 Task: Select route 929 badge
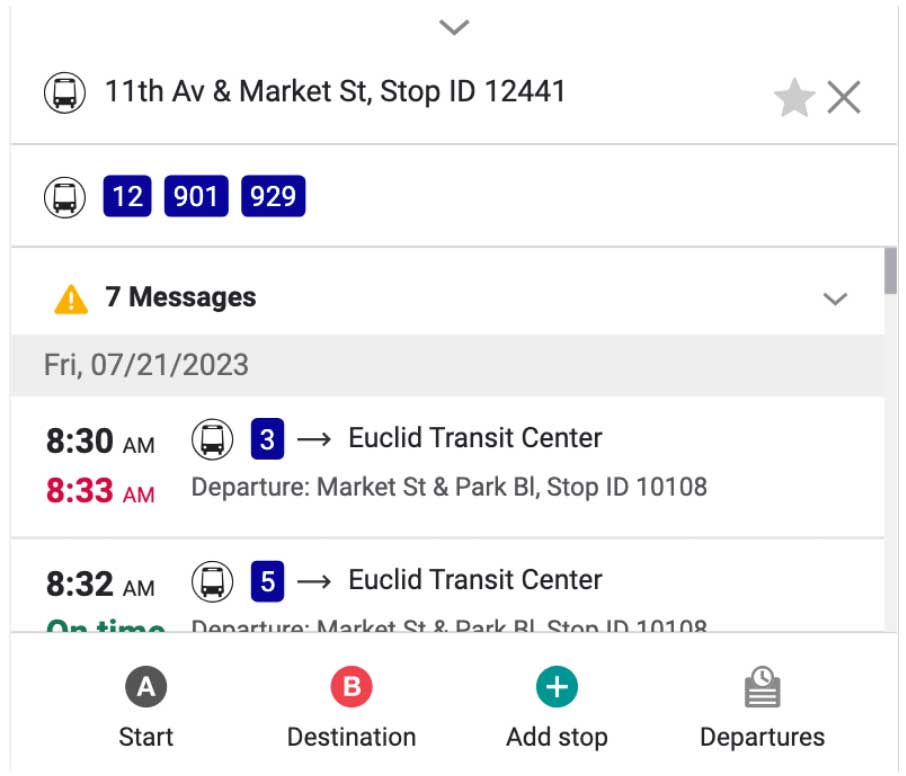coord(273,196)
